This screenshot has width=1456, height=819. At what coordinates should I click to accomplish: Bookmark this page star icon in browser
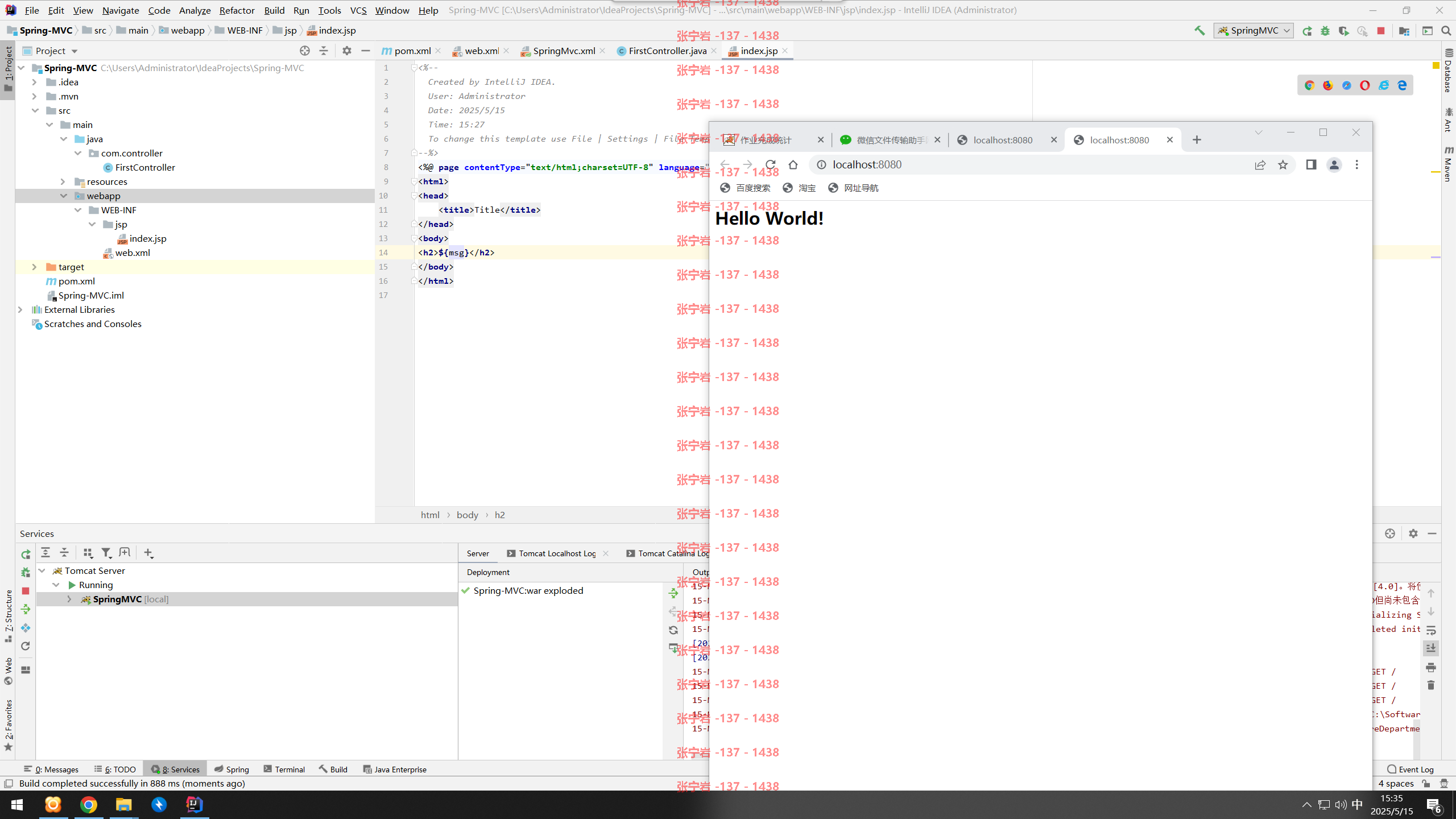click(x=1283, y=165)
